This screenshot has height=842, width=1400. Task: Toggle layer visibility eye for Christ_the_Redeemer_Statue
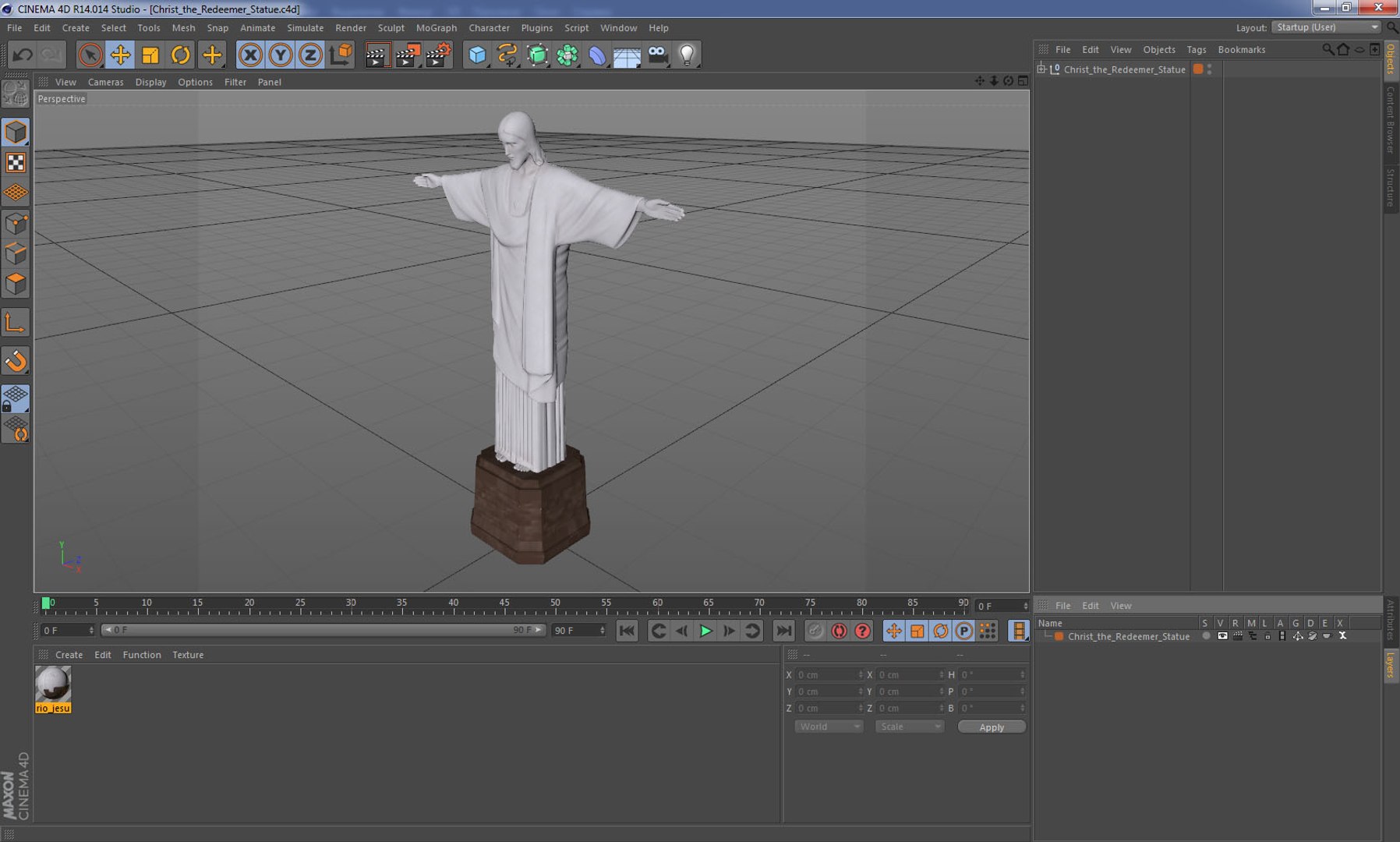(1222, 636)
